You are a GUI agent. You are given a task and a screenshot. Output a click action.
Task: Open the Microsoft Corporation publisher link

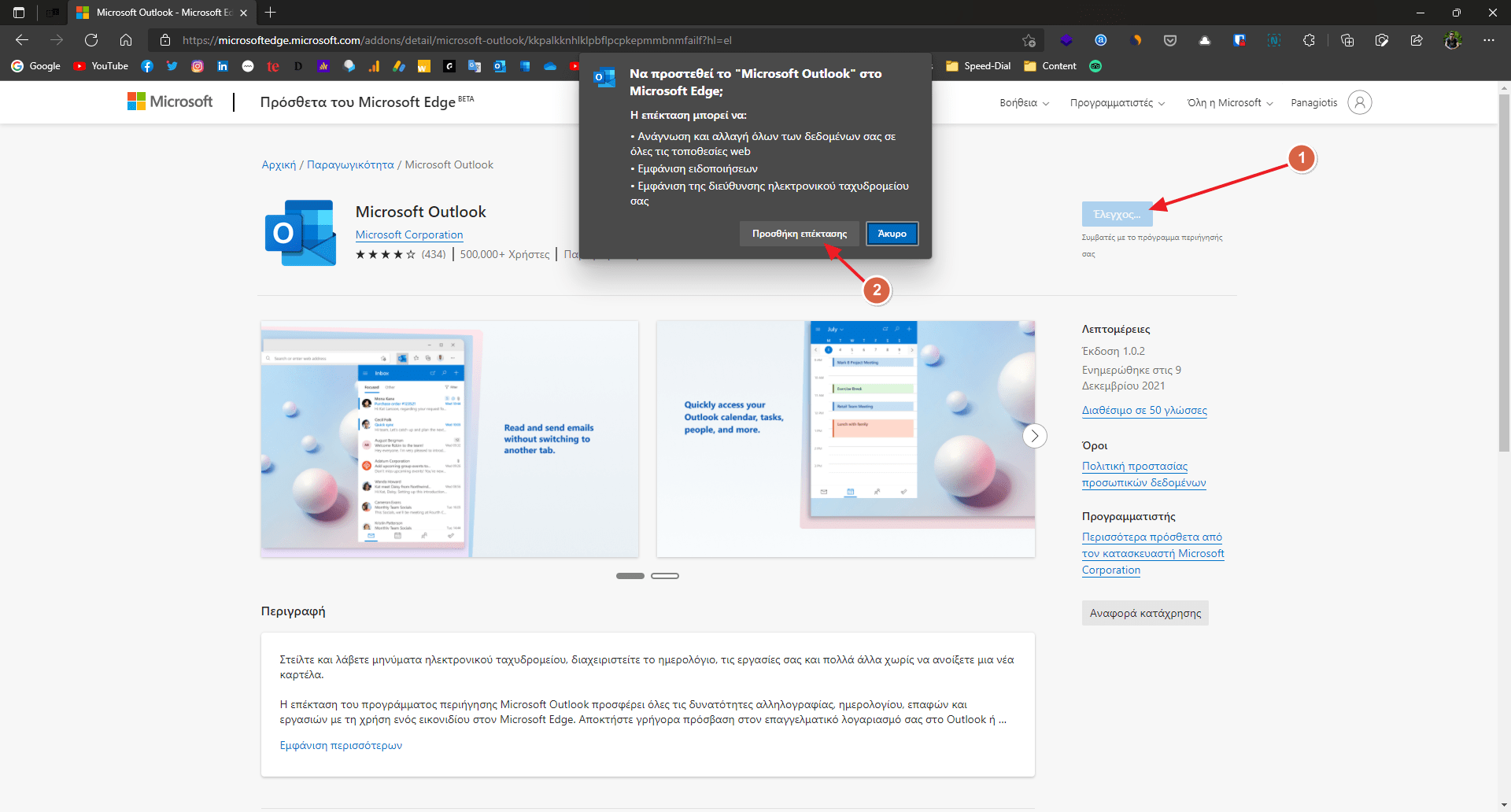click(408, 234)
